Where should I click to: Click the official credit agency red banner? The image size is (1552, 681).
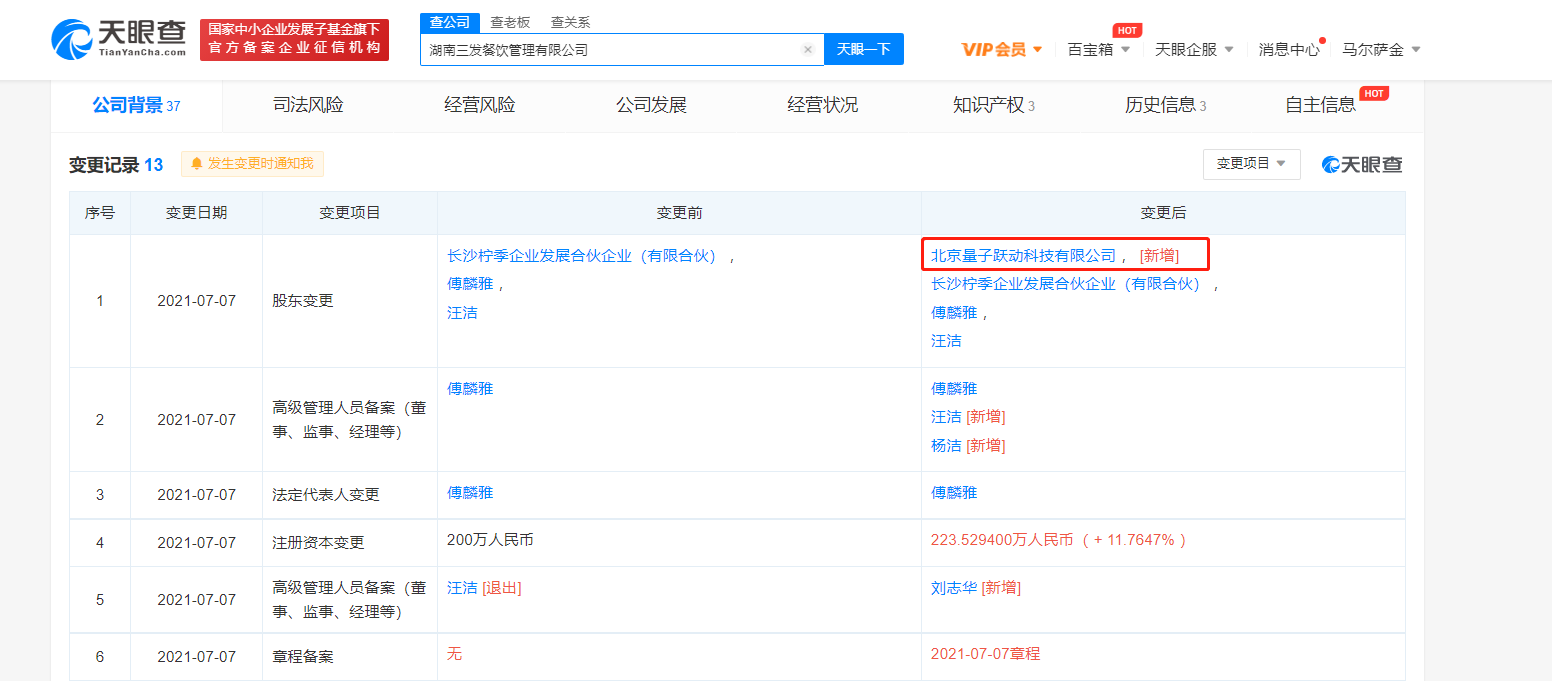[x=294, y=40]
